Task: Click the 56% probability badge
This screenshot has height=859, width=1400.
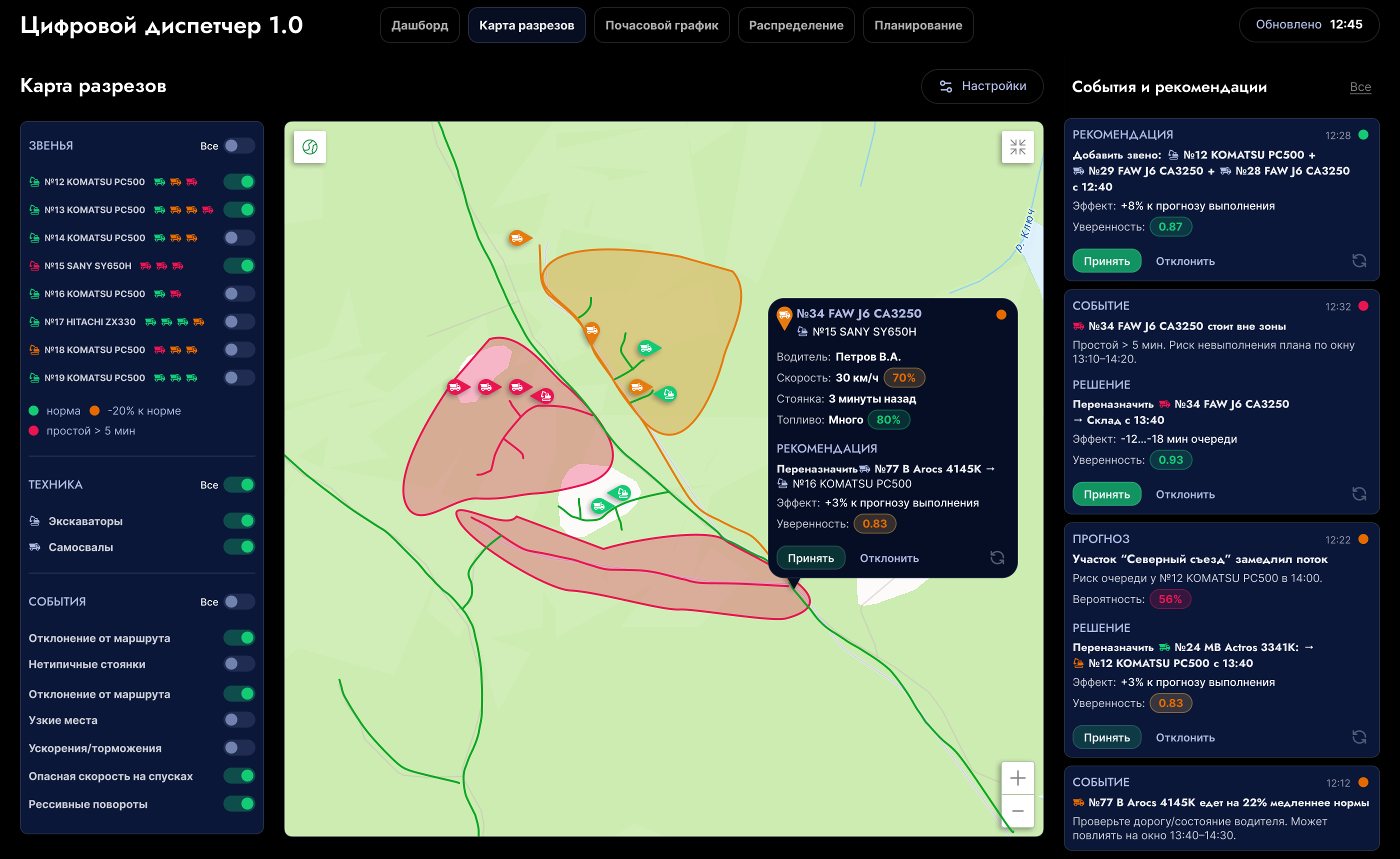Action: click(1170, 599)
